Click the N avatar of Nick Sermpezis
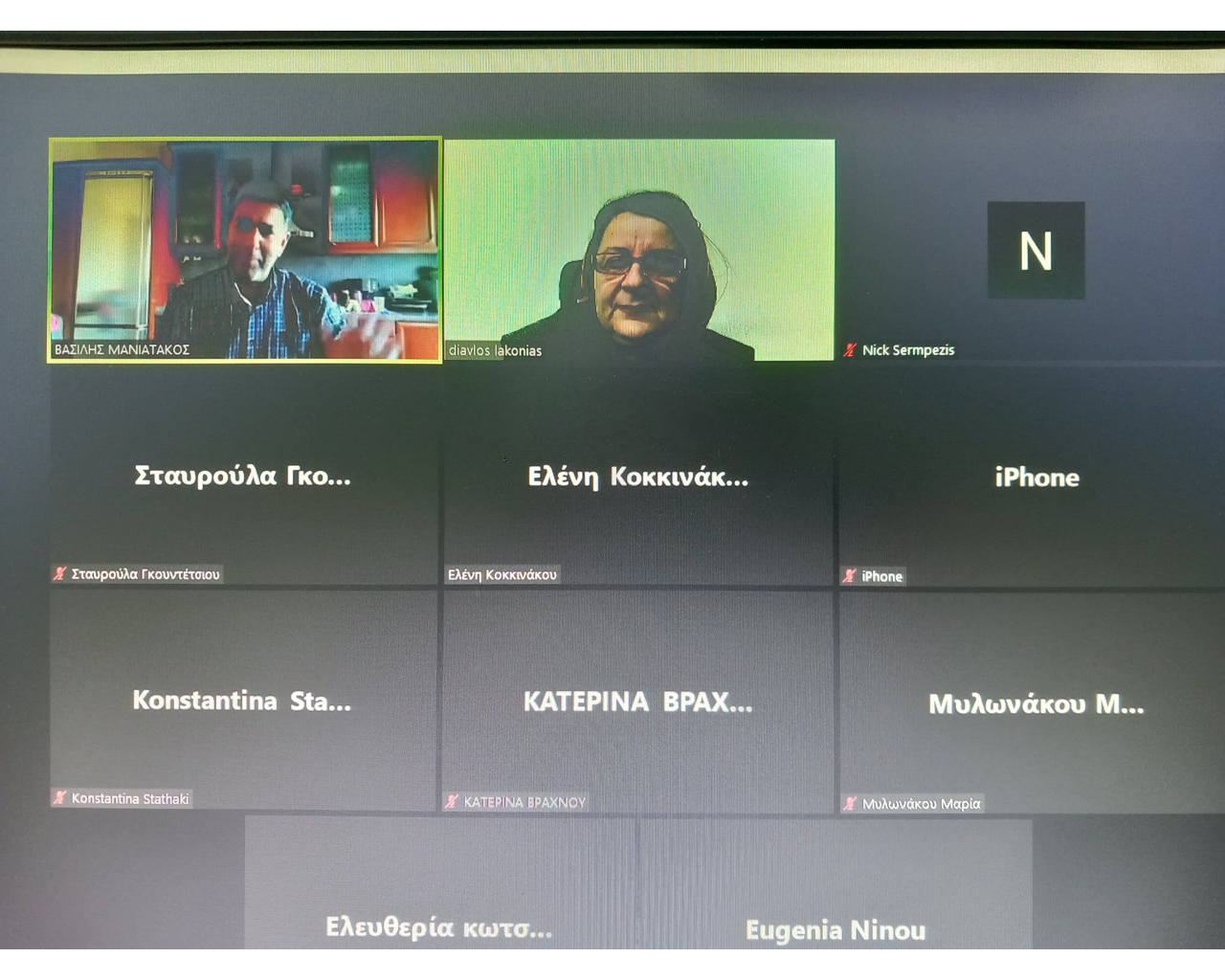 pyautogui.click(x=1036, y=251)
